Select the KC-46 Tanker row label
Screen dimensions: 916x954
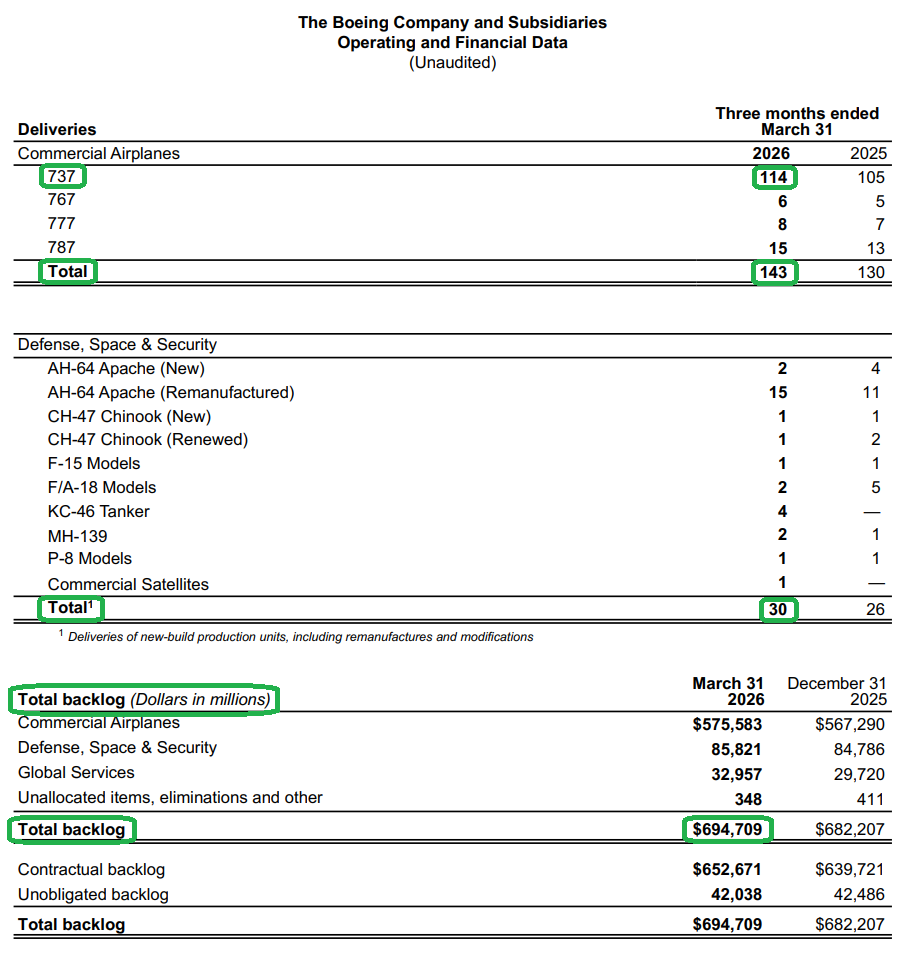tap(98, 512)
